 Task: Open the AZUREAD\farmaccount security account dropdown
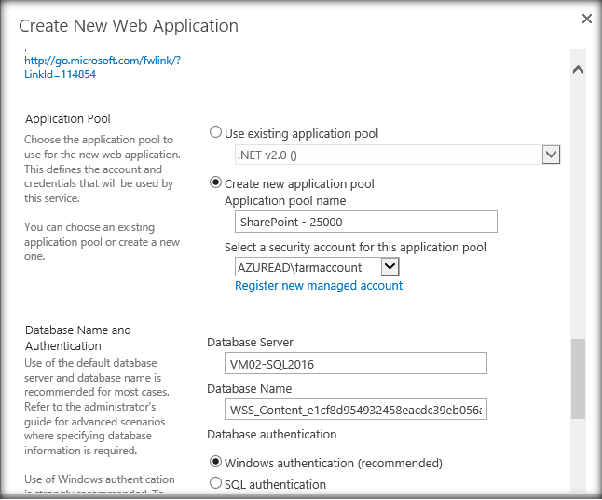[x=390, y=267]
